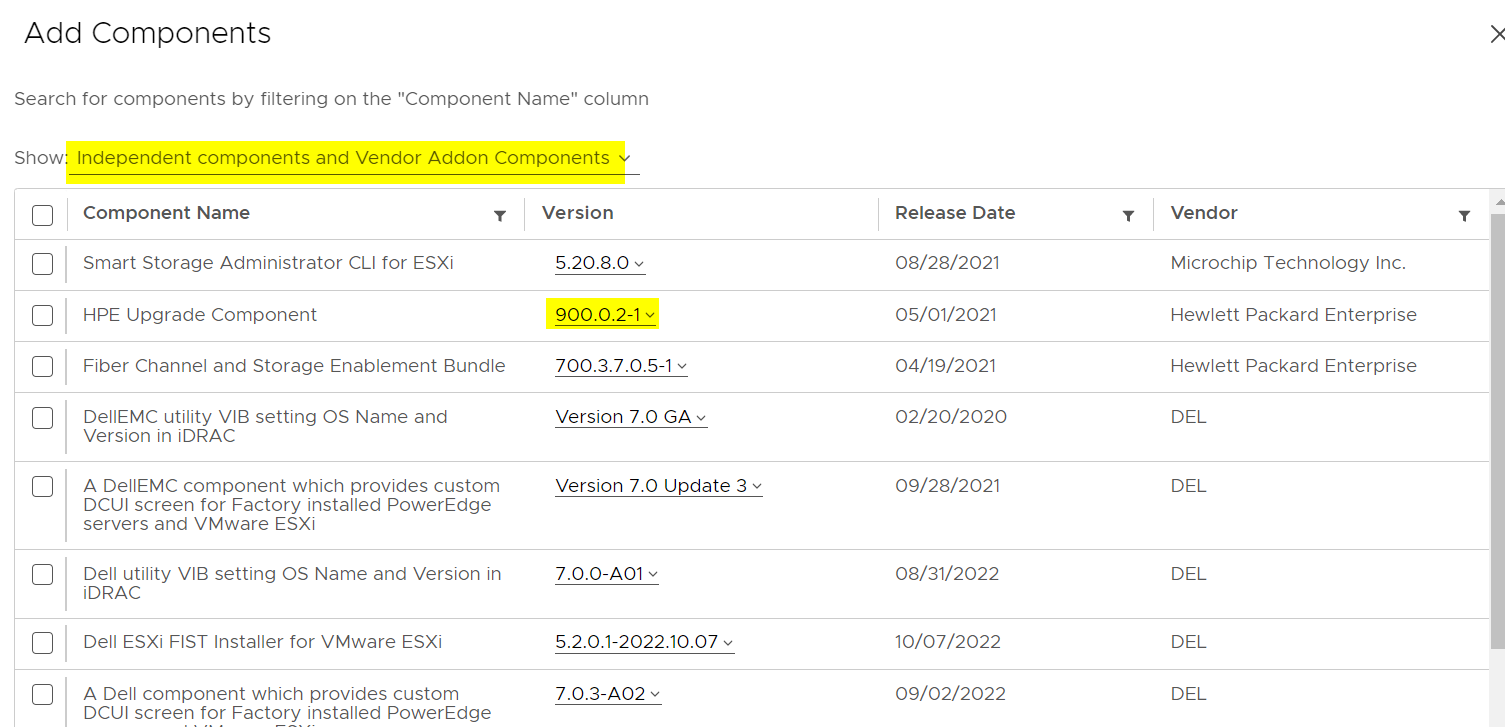Click release date 09/28/2021
The width and height of the screenshot is (1505, 727).
[x=947, y=485]
